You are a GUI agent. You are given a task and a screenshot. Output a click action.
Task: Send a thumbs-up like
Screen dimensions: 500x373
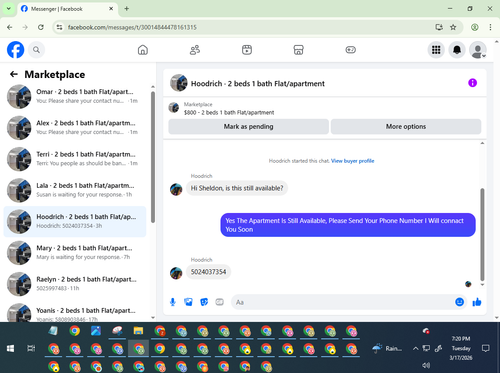[x=477, y=302]
